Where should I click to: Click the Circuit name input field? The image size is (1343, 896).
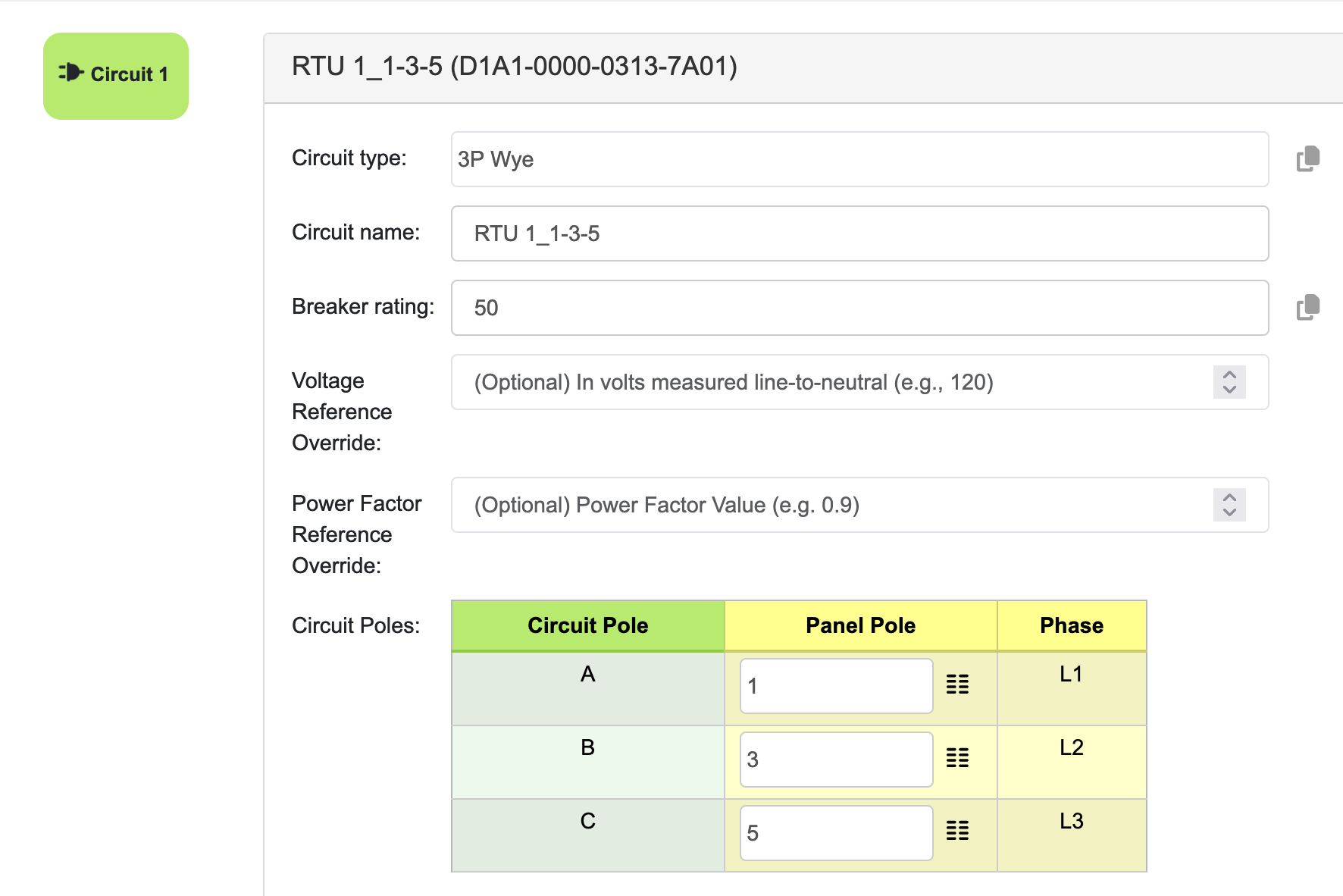[859, 233]
